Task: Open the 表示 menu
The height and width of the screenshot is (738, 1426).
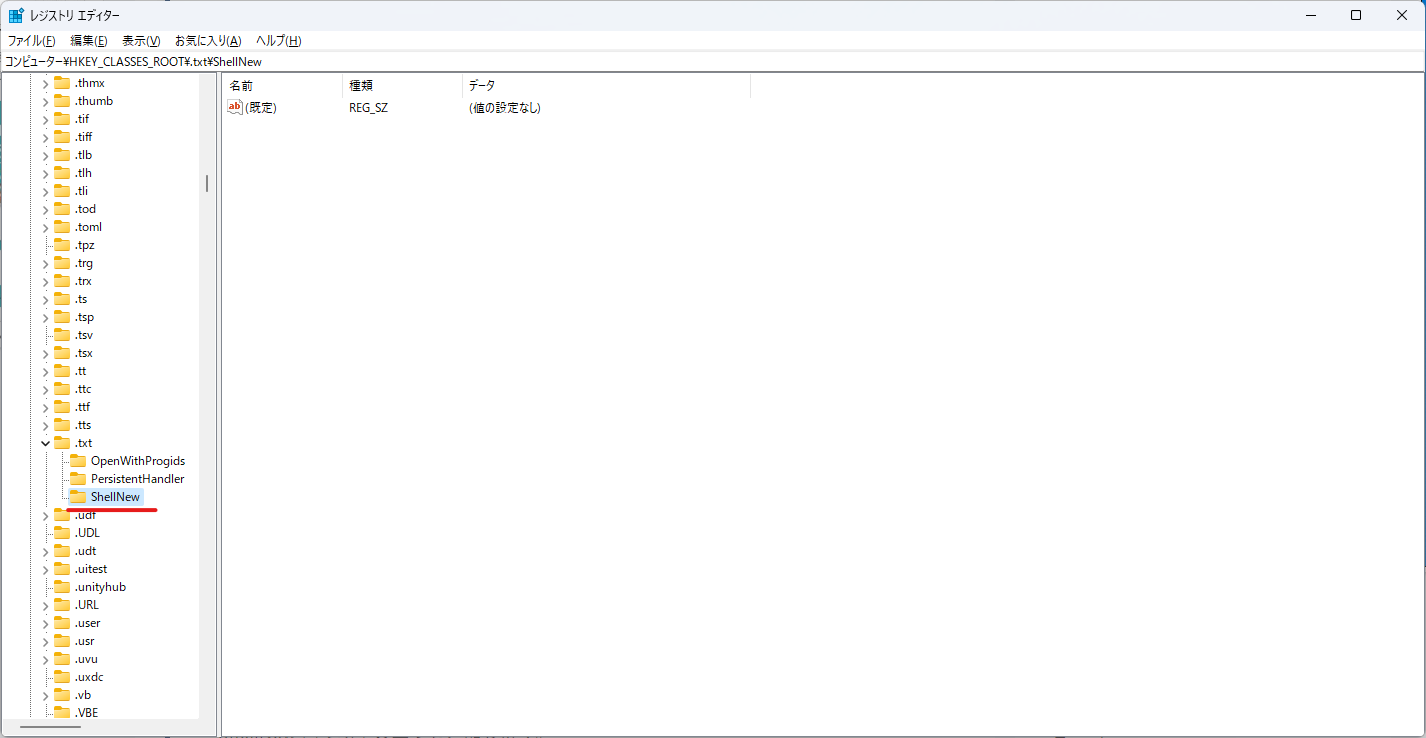Action: [x=139, y=40]
